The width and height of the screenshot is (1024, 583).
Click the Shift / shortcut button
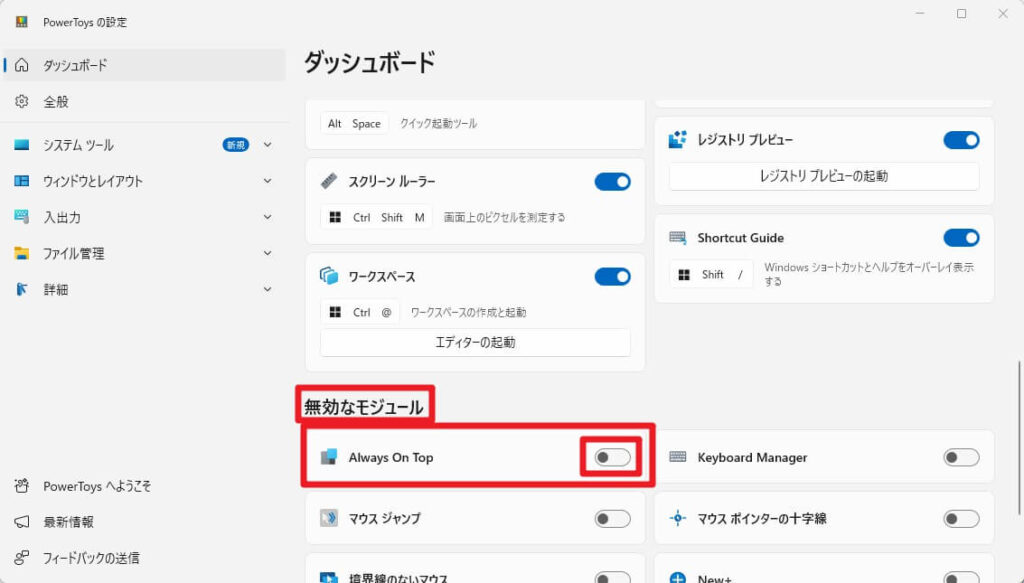[x=711, y=275]
